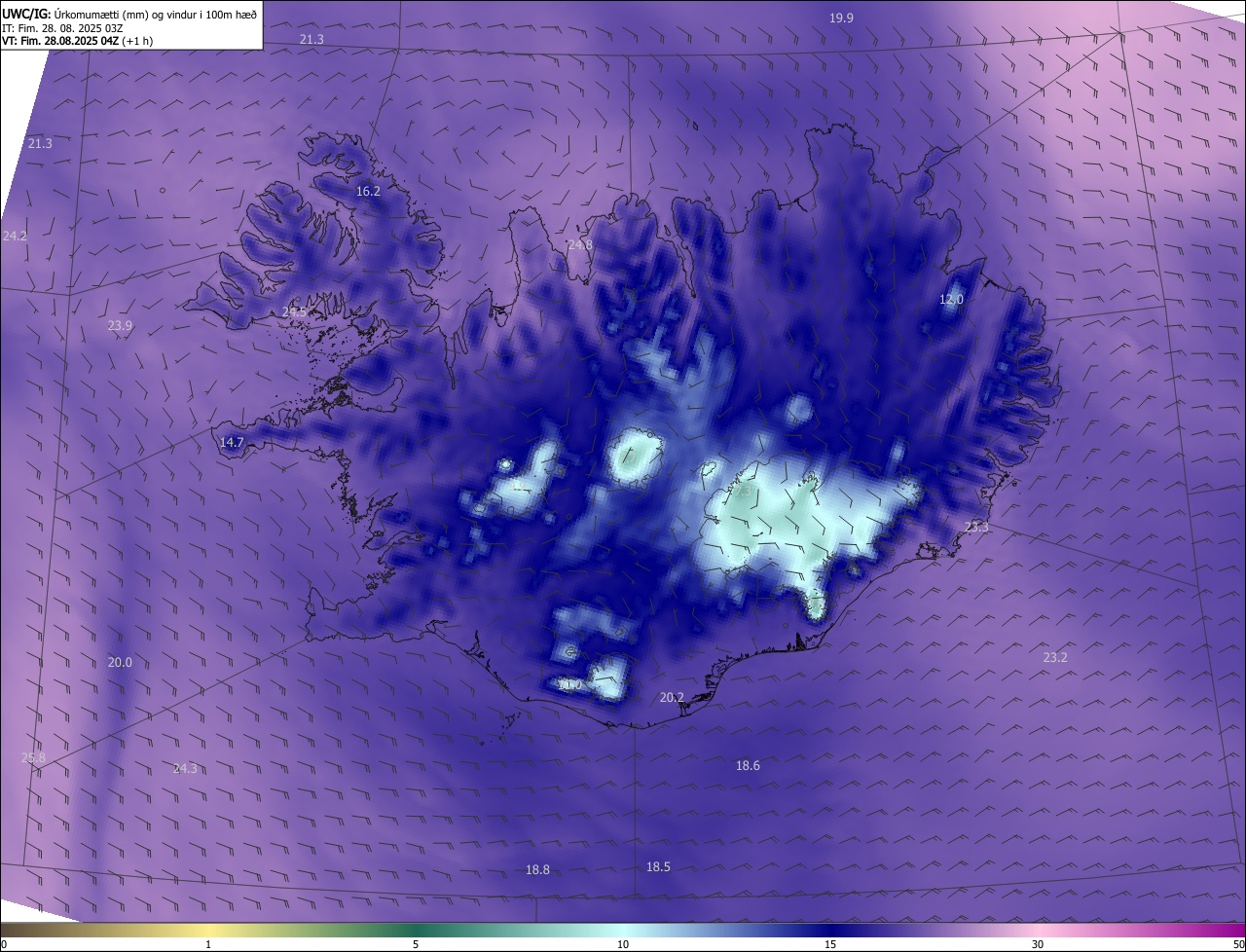1246x952 pixels.
Task: Click the colorbar tick label 50
Action: tap(1238, 944)
